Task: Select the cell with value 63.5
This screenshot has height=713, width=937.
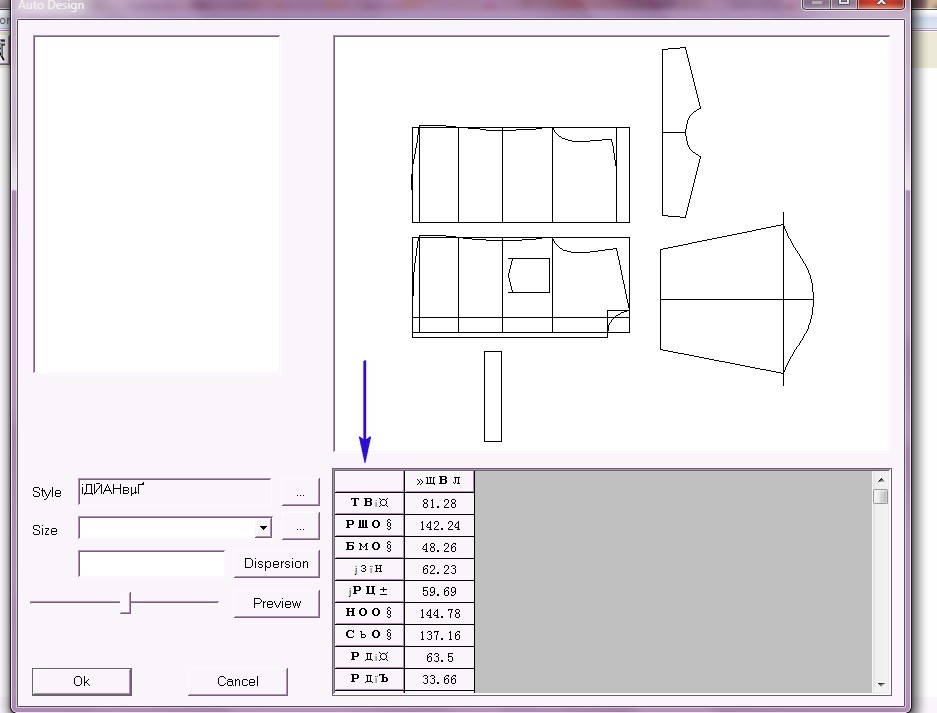Action: pyautogui.click(x=439, y=657)
